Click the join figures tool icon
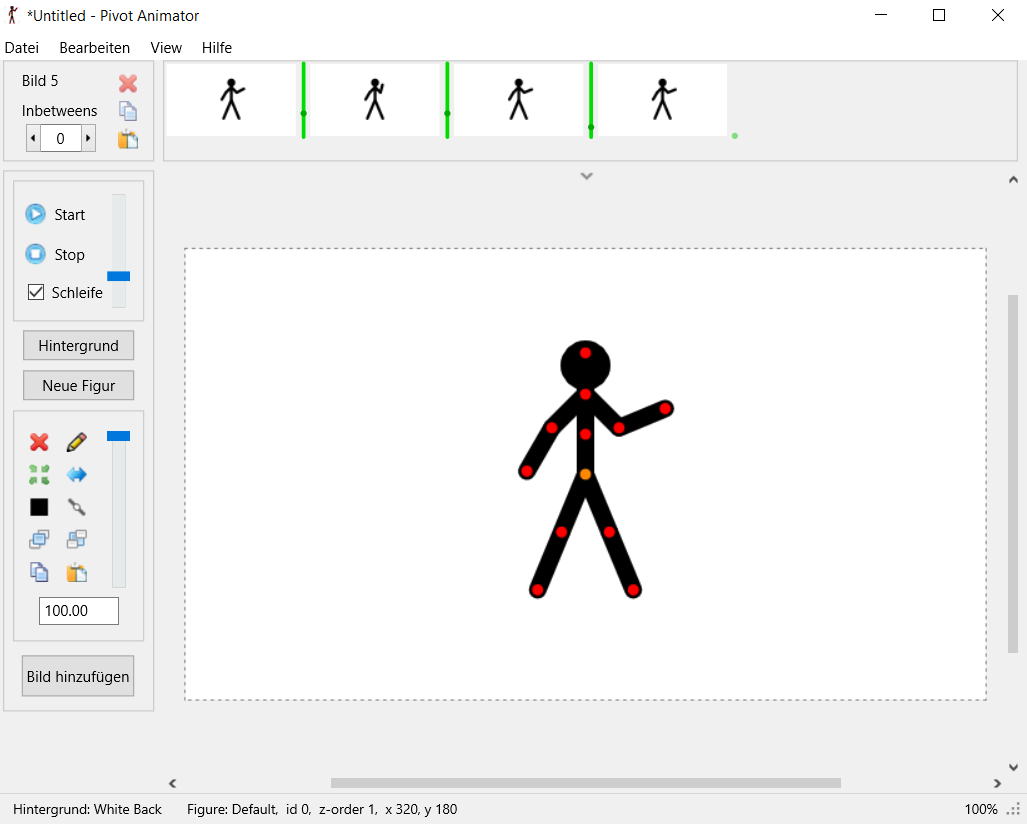The image size is (1027, 824). [76, 507]
